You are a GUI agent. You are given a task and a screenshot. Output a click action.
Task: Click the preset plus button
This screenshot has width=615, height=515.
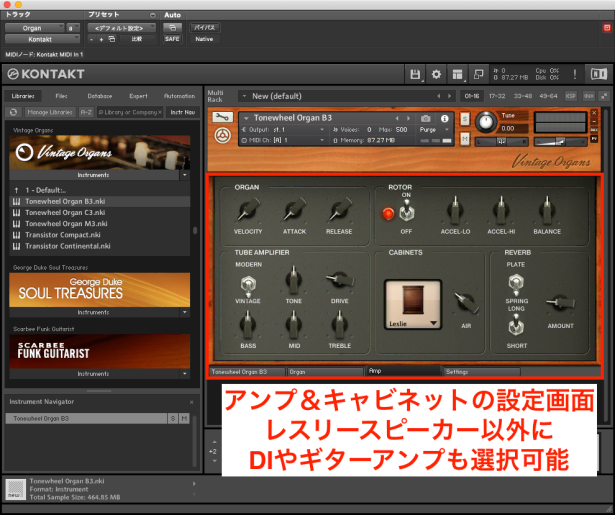(x=101, y=40)
